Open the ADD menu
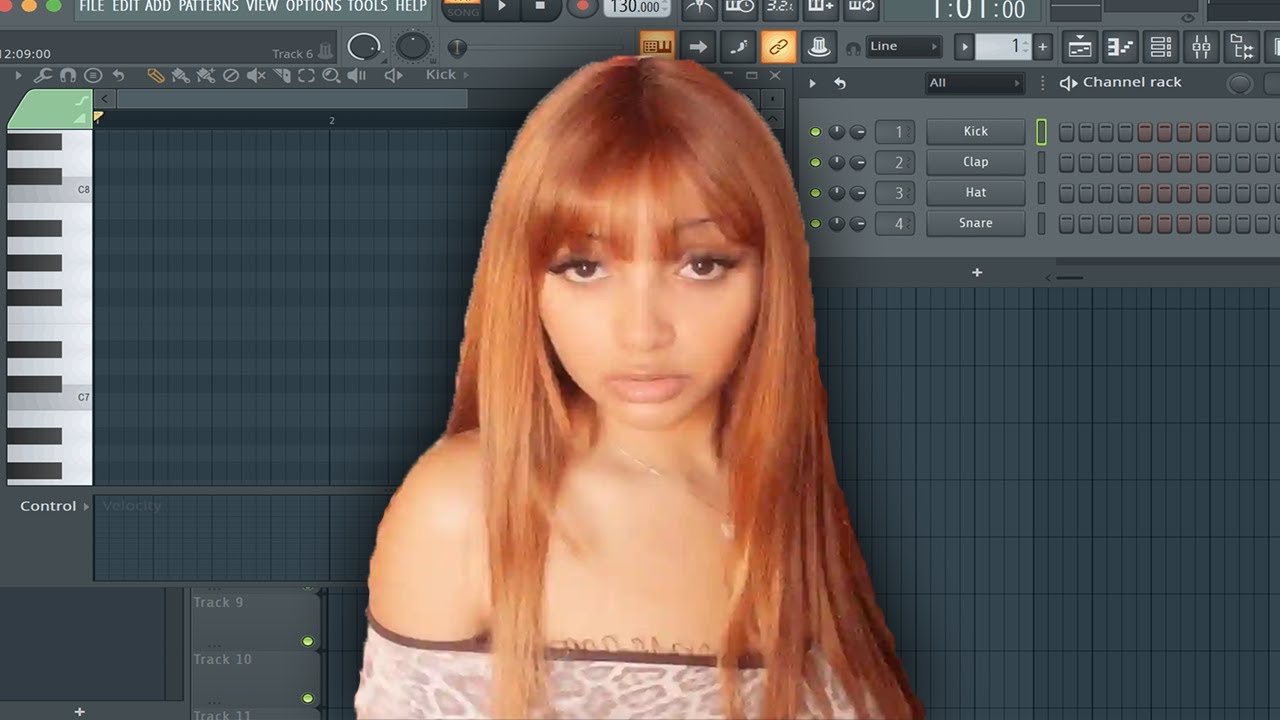The height and width of the screenshot is (720, 1280). 158,6
